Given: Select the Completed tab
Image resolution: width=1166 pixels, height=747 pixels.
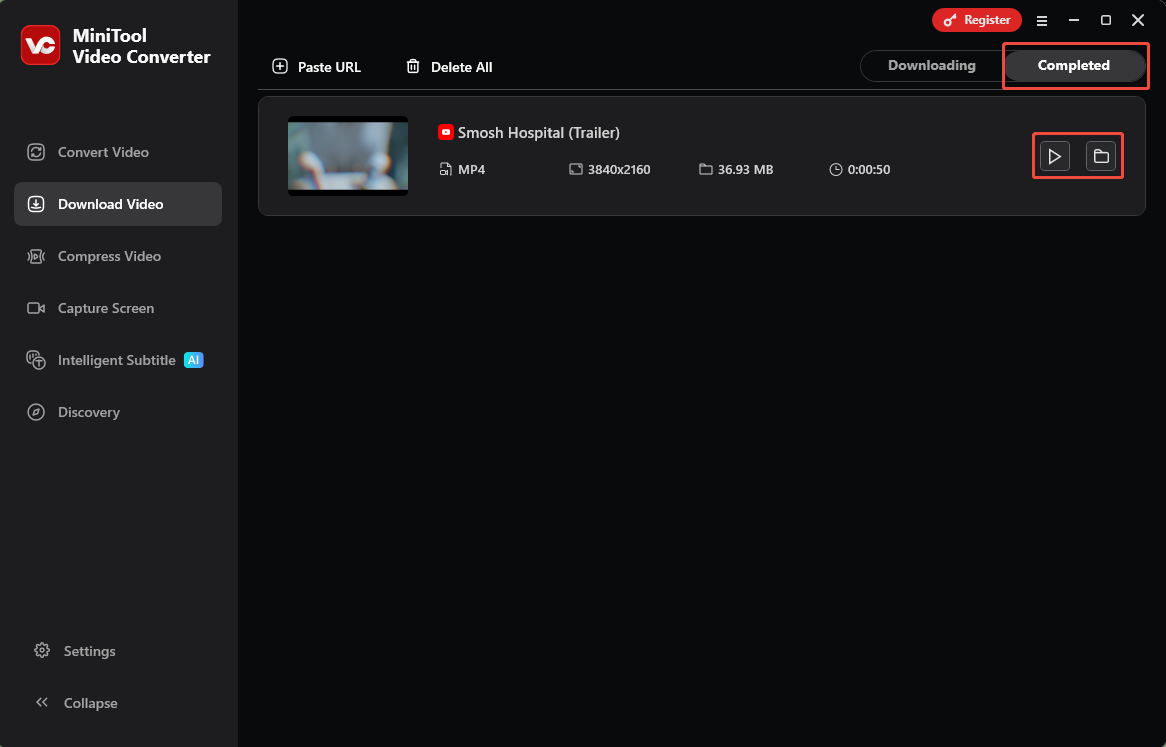Looking at the screenshot, I should 1074,65.
